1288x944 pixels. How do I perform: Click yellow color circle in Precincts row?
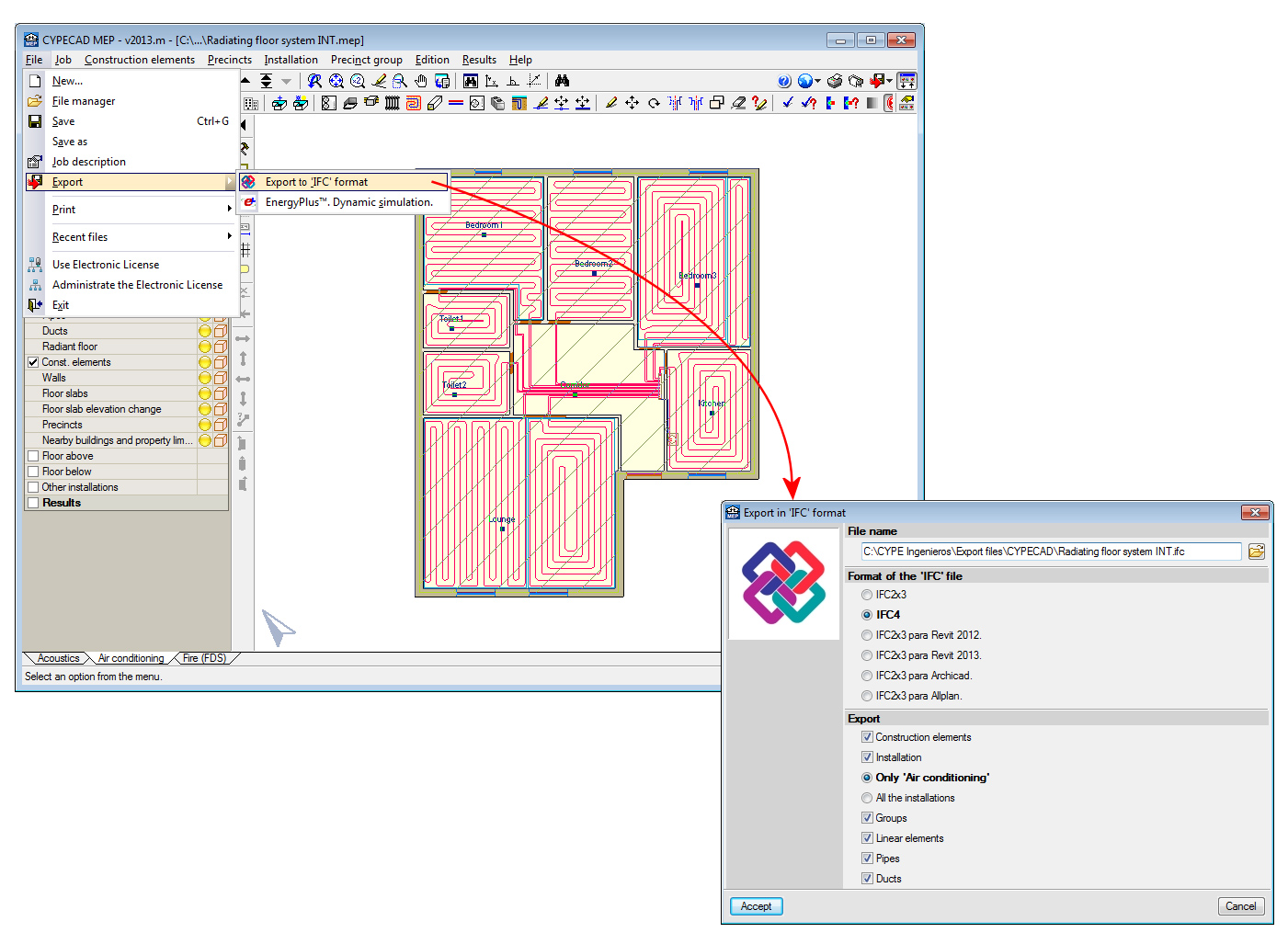(205, 425)
